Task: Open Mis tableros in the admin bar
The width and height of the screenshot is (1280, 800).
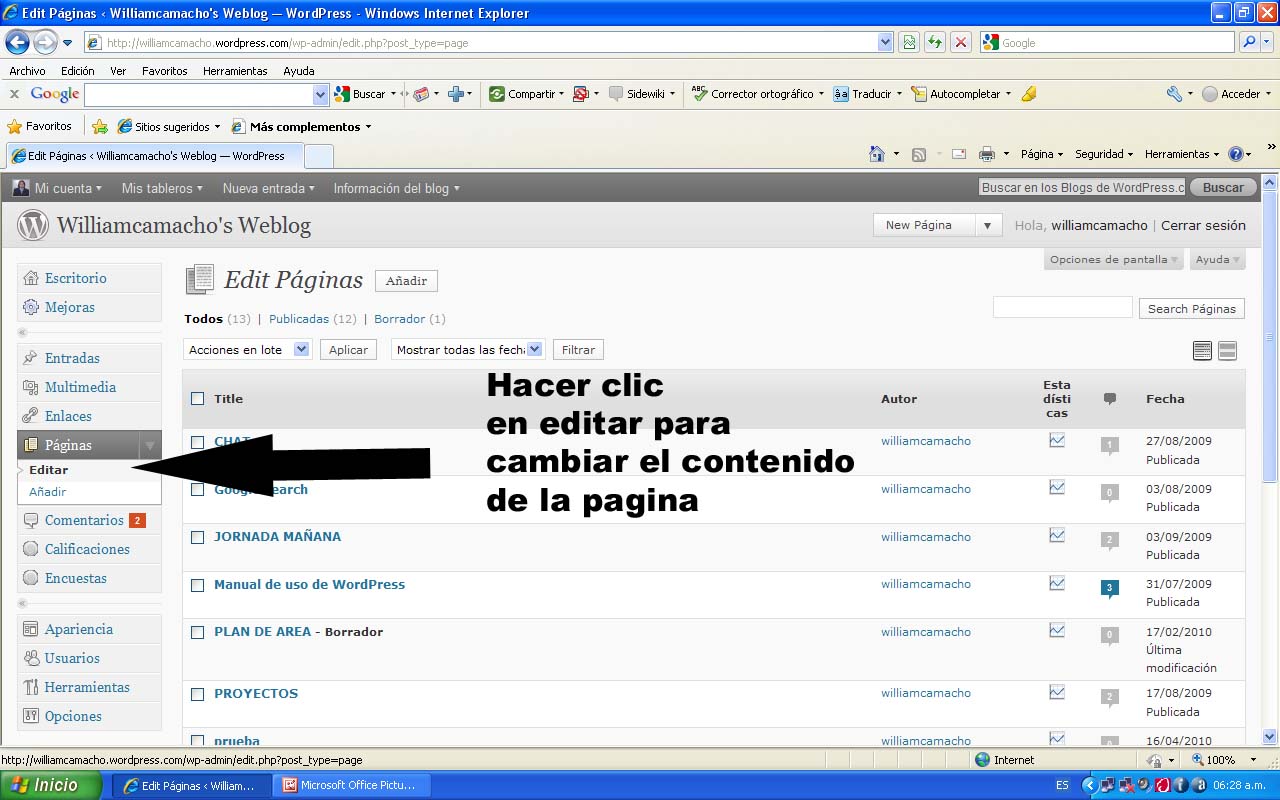Action: coord(161,188)
